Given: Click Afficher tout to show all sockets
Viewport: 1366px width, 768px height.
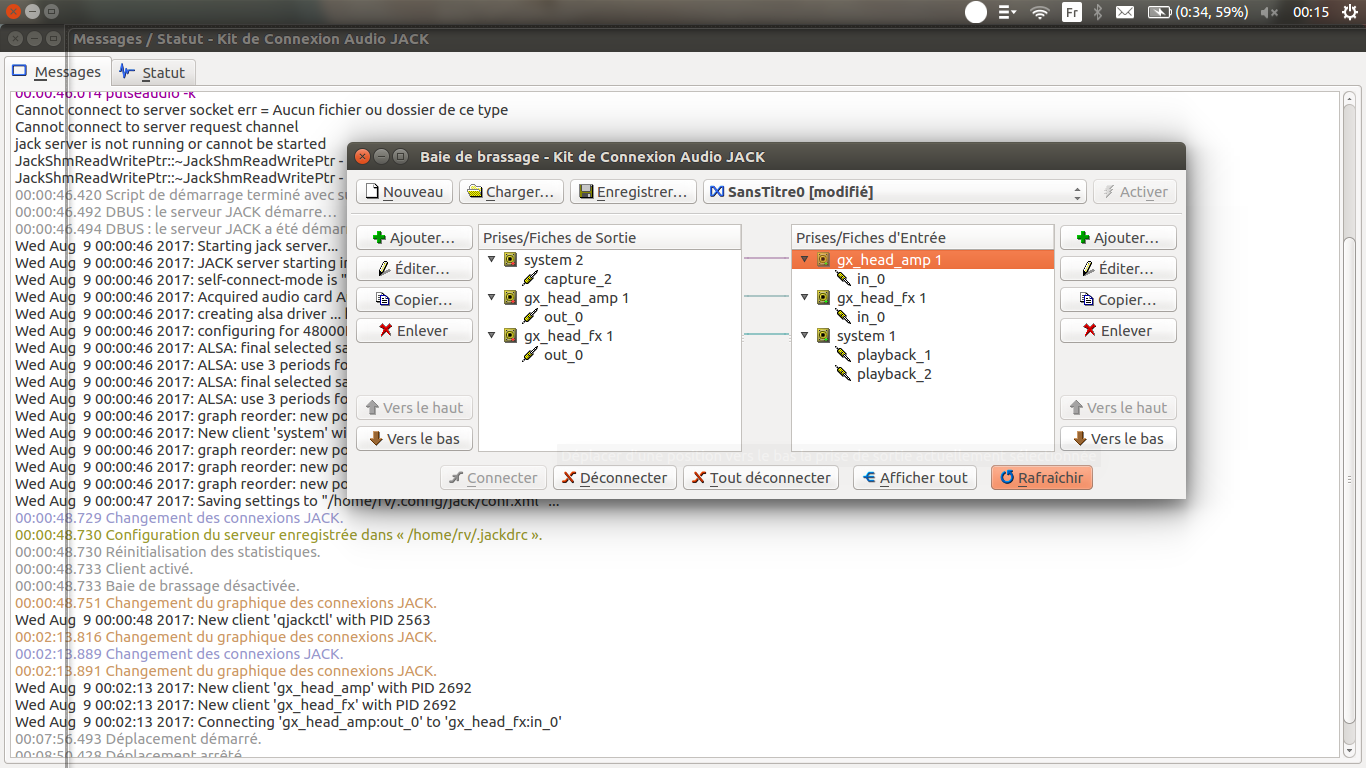Looking at the screenshot, I should tap(915, 478).
